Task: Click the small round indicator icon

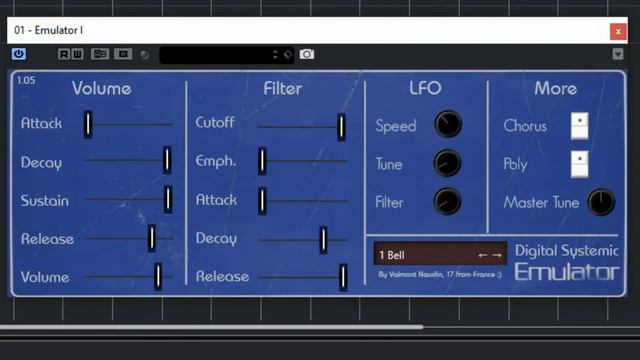Action: (x=144, y=54)
